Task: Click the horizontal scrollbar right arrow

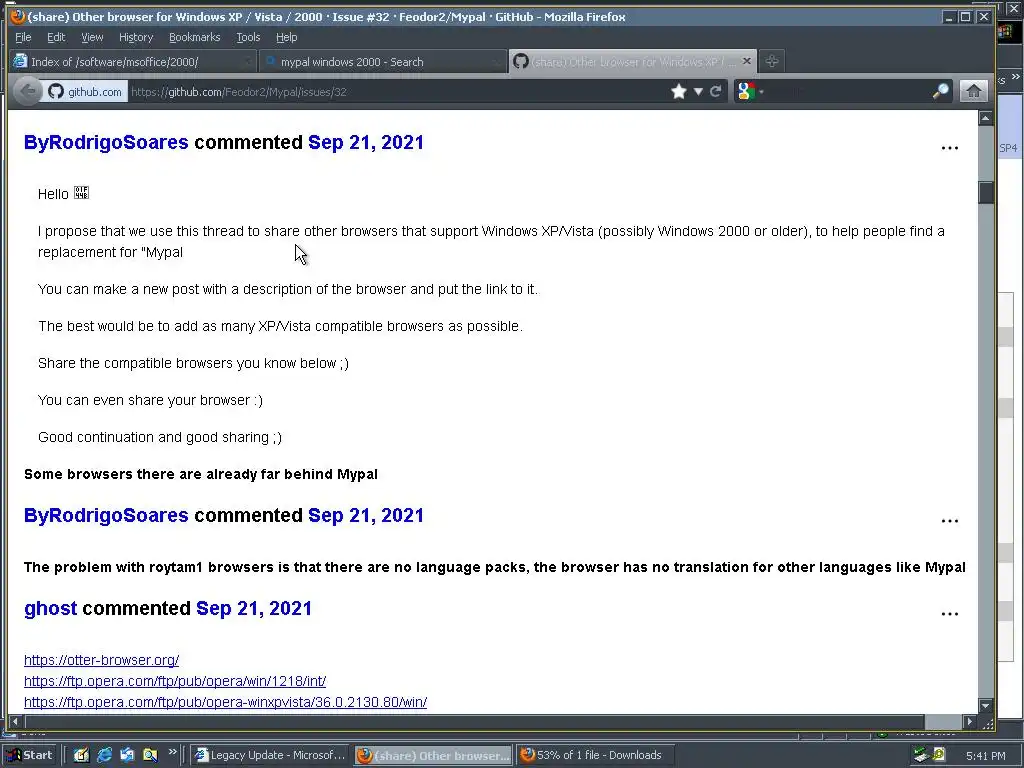Action: [970, 722]
